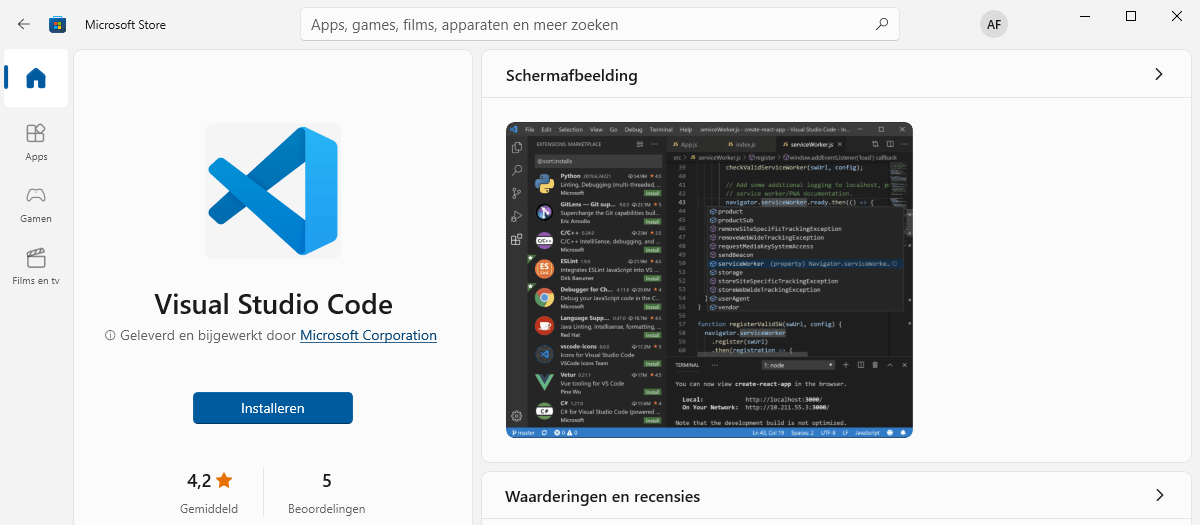Click the info icon beside Geleverd en bijgewerkt
The height and width of the screenshot is (525, 1200).
pos(110,336)
